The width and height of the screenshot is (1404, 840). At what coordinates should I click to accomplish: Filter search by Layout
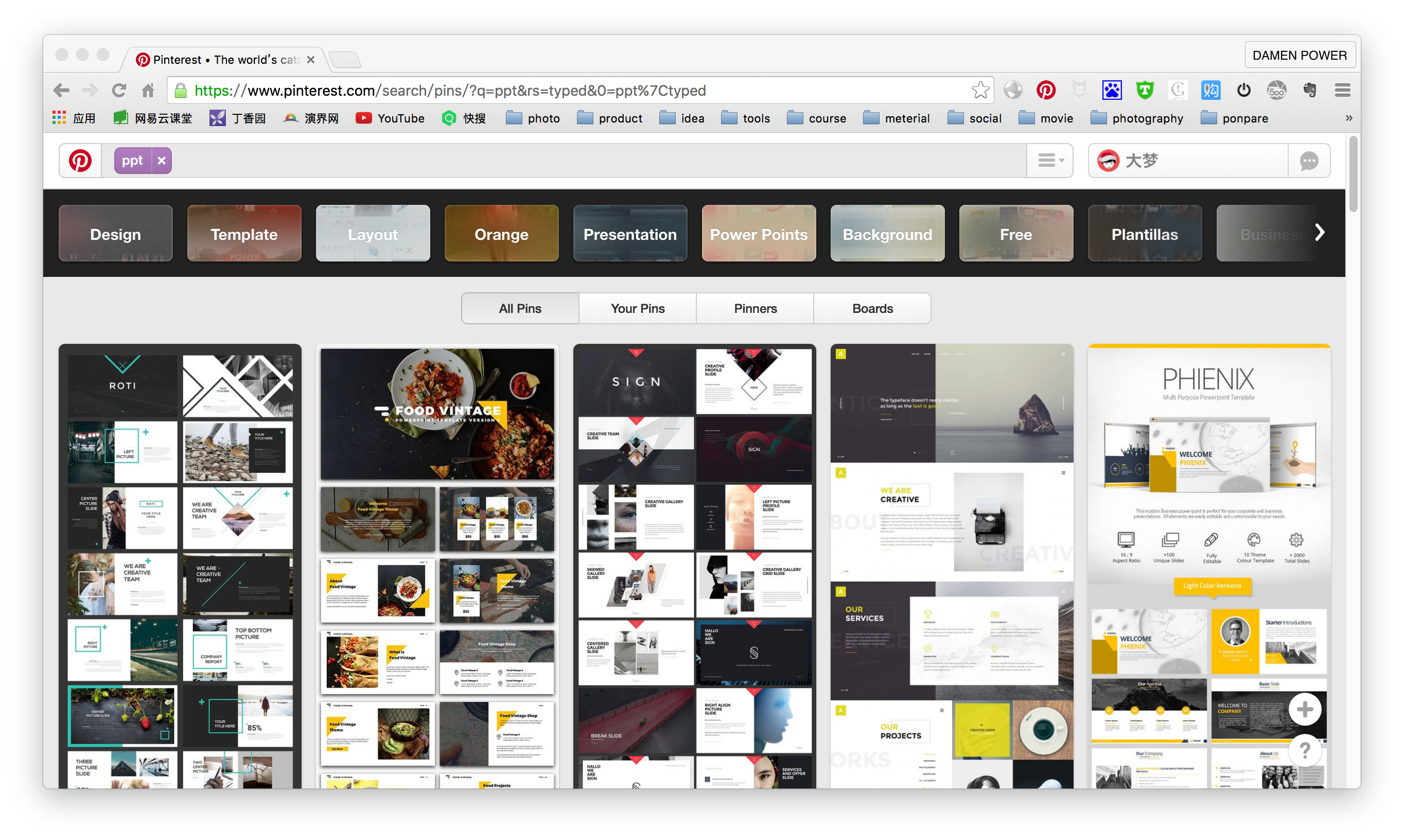pyautogui.click(x=373, y=233)
